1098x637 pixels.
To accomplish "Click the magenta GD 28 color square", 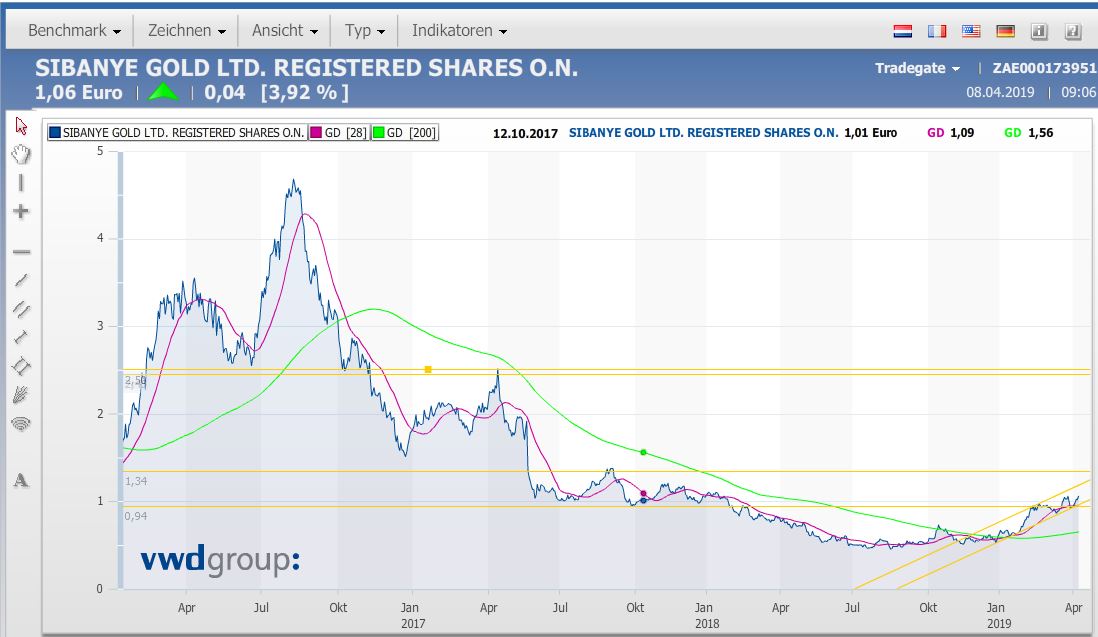I will tap(317, 132).
